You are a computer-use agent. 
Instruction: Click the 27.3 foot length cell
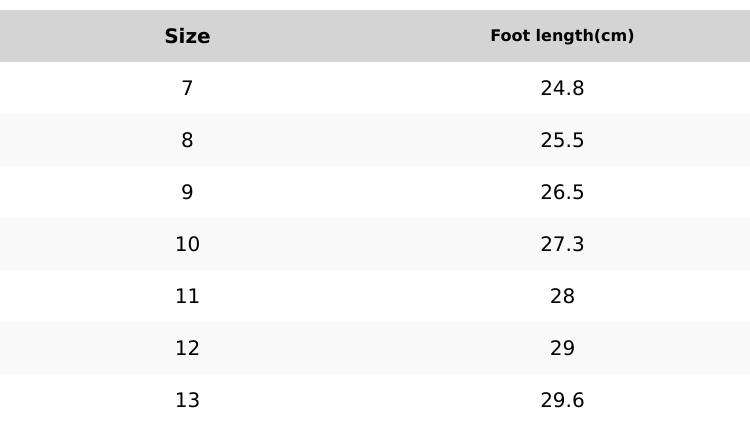point(562,244)
